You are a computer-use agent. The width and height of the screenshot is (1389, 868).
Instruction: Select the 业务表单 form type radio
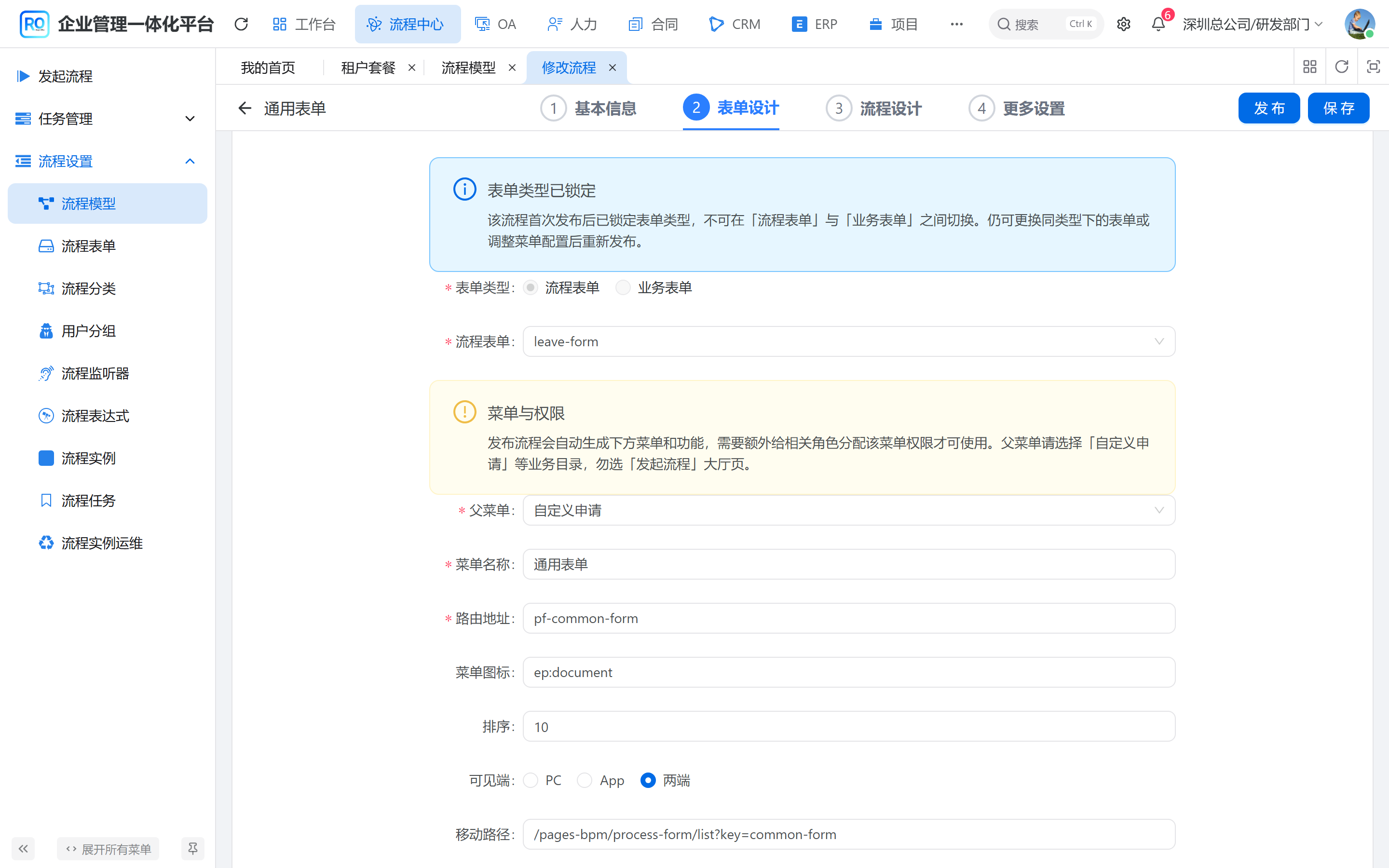623,287
